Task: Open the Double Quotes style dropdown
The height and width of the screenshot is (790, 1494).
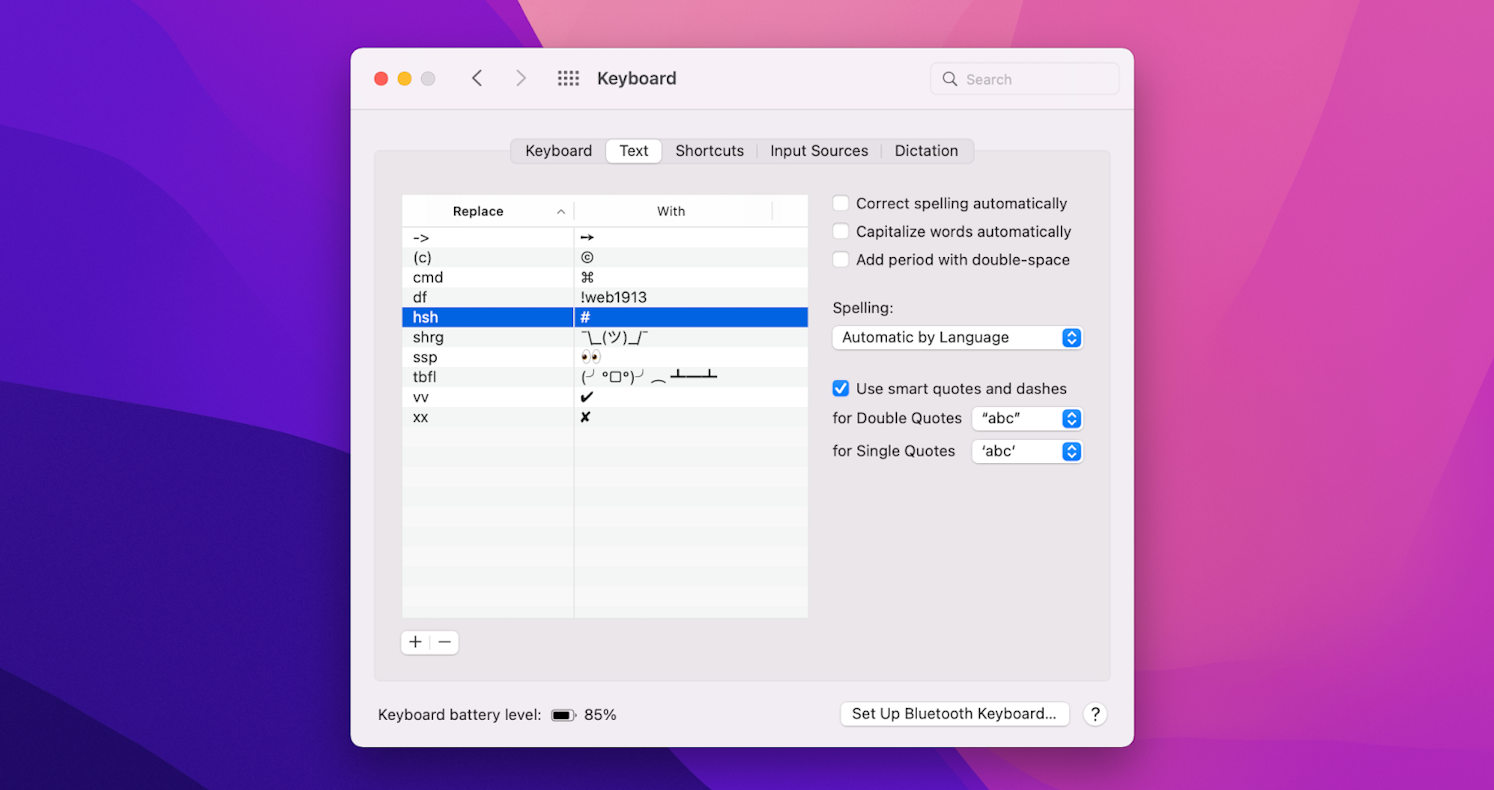Action: point(1027,418)
